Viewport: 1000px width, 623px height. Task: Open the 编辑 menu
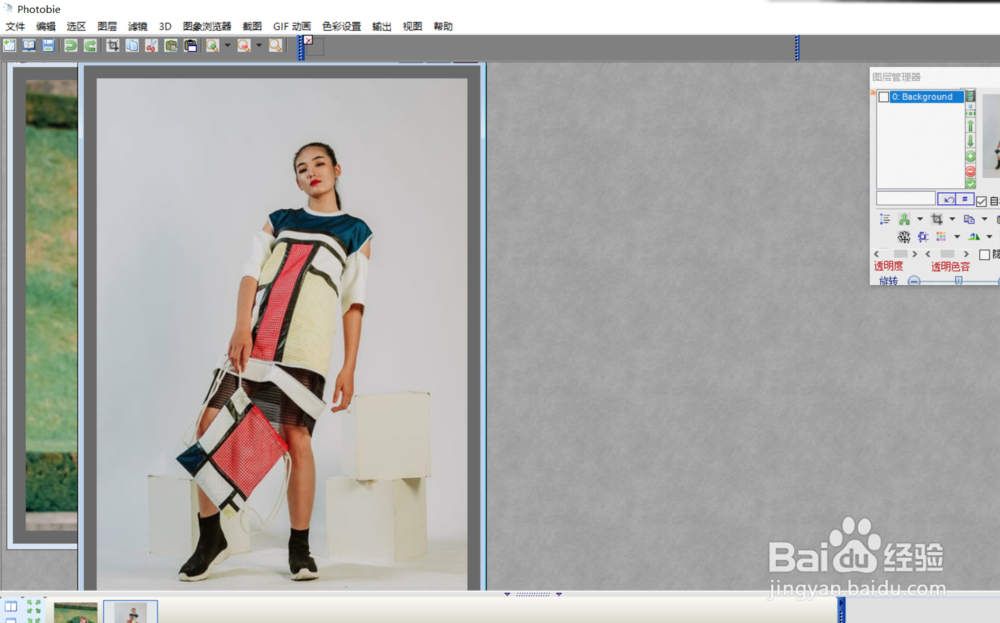pos(46,26)
